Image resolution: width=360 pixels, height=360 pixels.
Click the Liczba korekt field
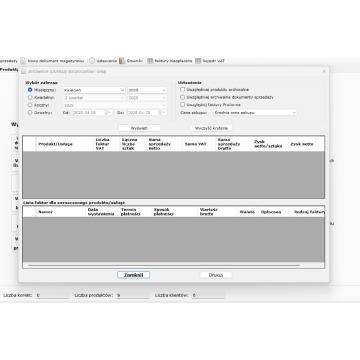pos(52,295)
